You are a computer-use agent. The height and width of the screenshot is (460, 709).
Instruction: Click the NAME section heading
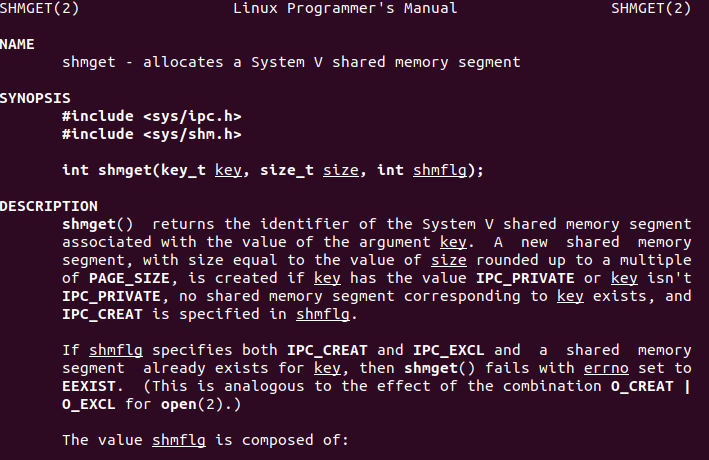17,45
